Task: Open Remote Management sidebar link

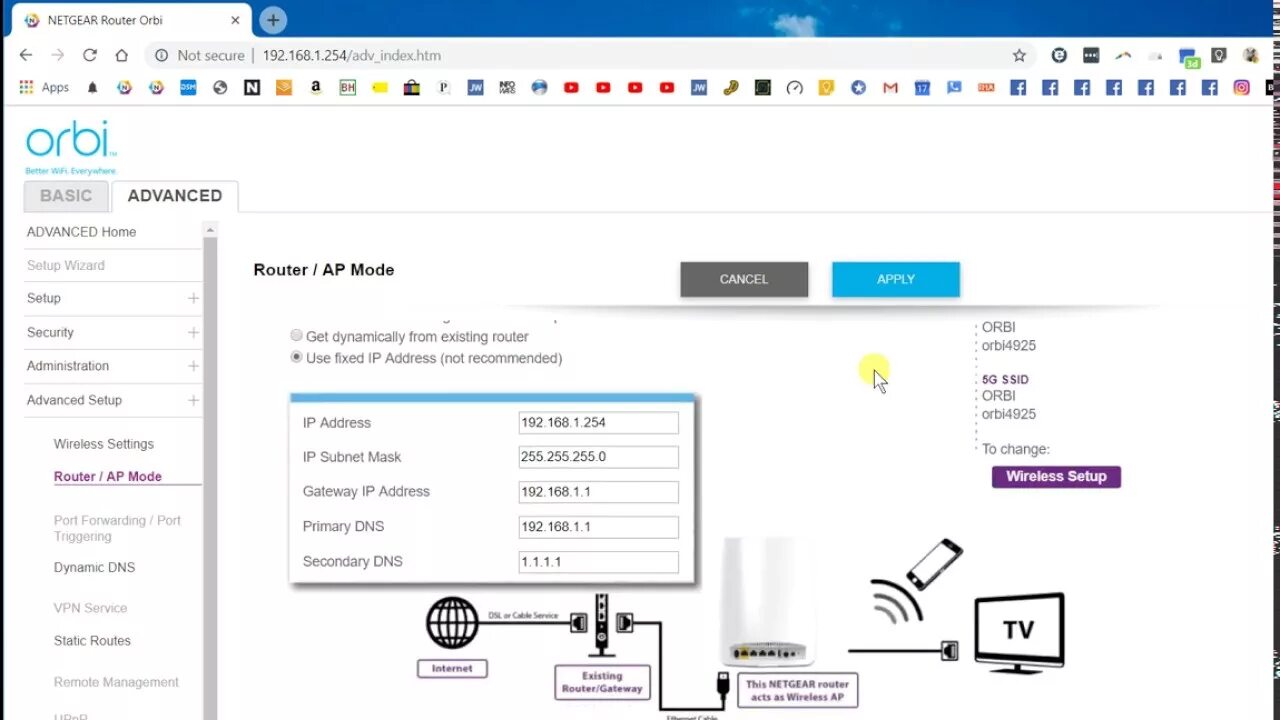Action: click(116, 682)
